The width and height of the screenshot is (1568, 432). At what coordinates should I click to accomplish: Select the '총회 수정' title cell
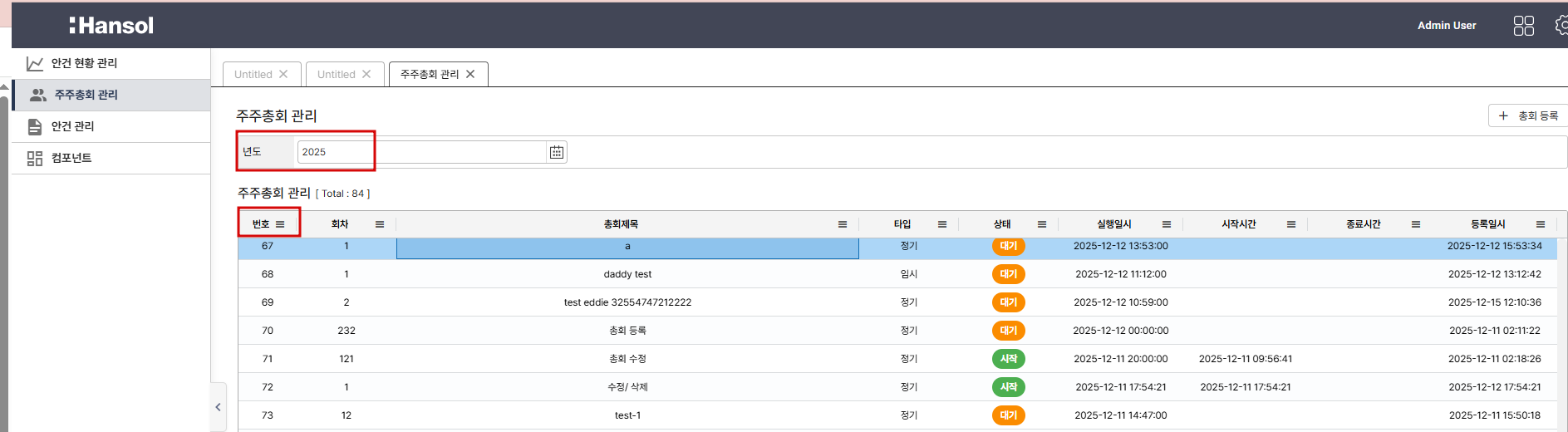tap(627, 359)
